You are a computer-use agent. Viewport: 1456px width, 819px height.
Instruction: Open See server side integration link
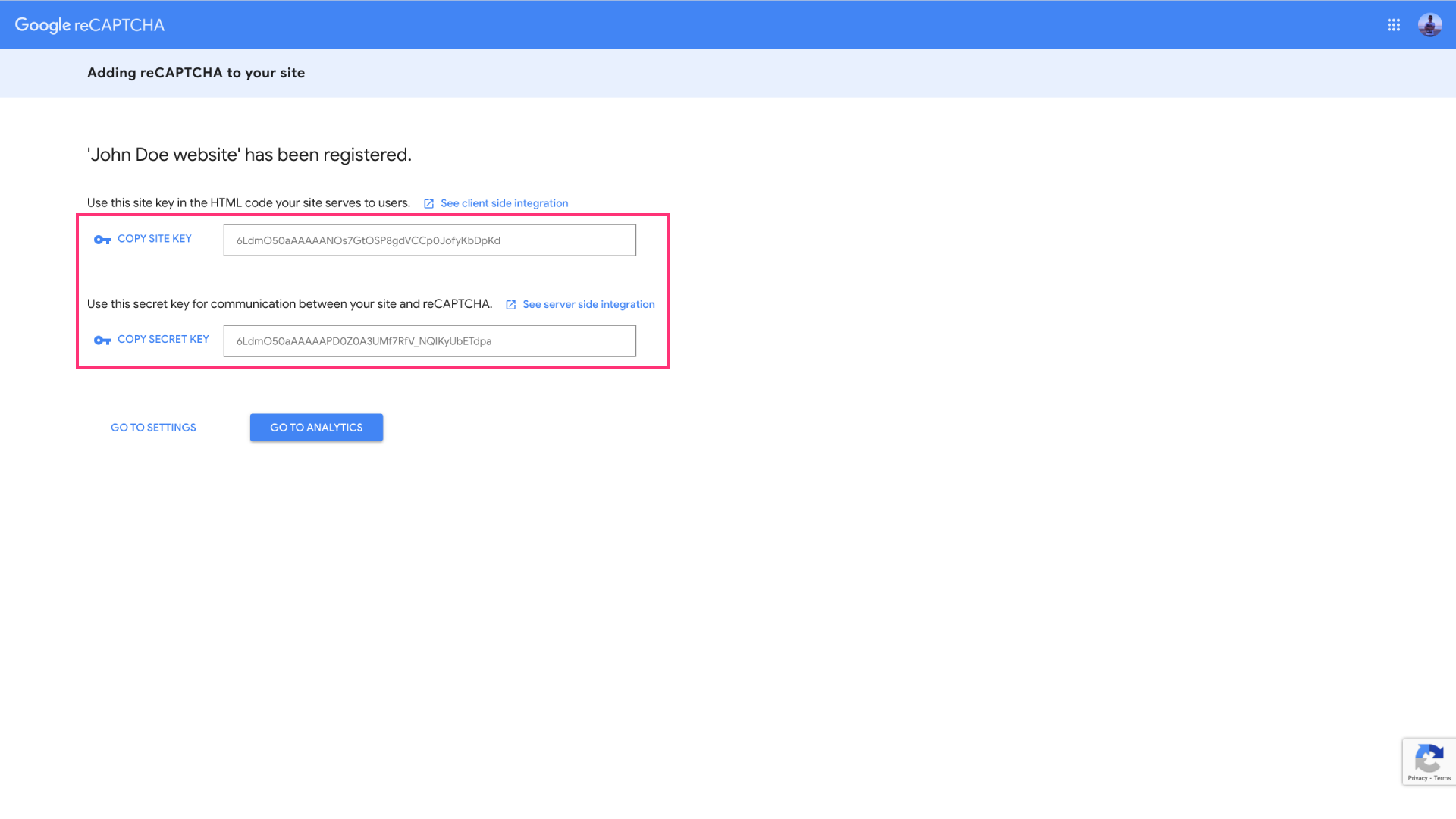click(x=588, y=304)
